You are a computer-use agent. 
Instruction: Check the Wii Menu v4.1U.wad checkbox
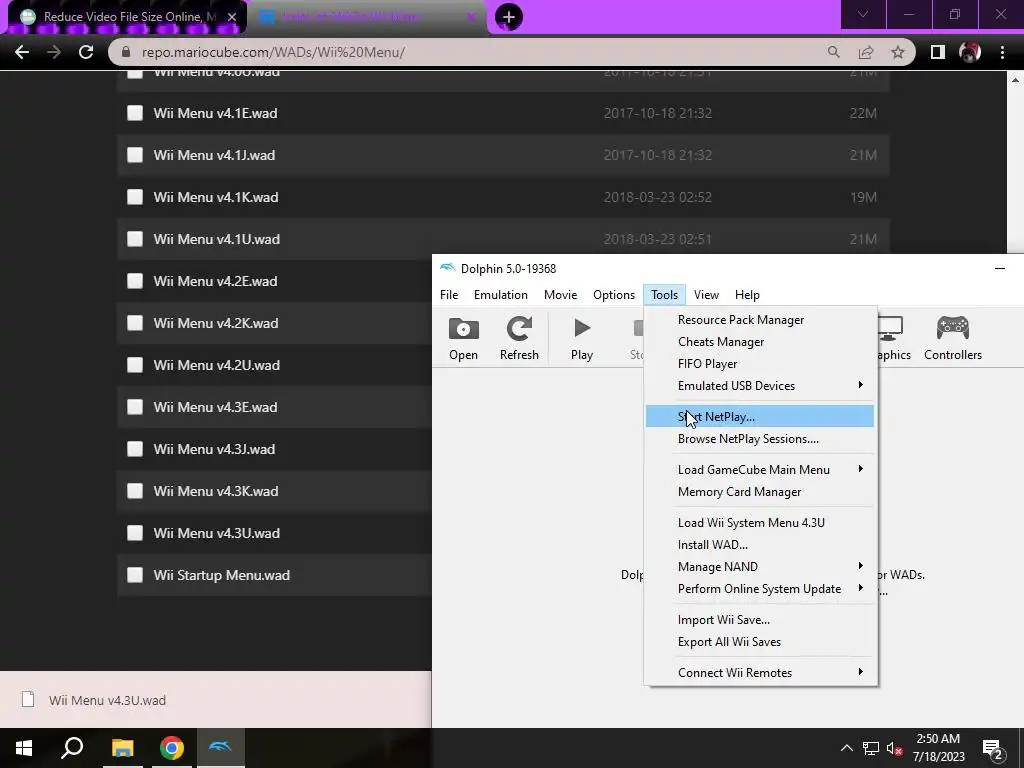[x=135, y=239]
